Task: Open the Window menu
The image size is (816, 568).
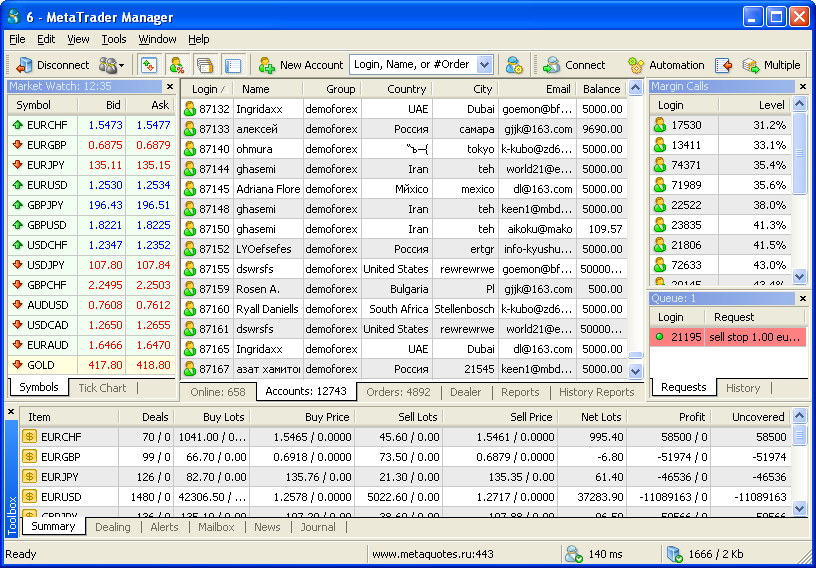Action: click(157, 39)
